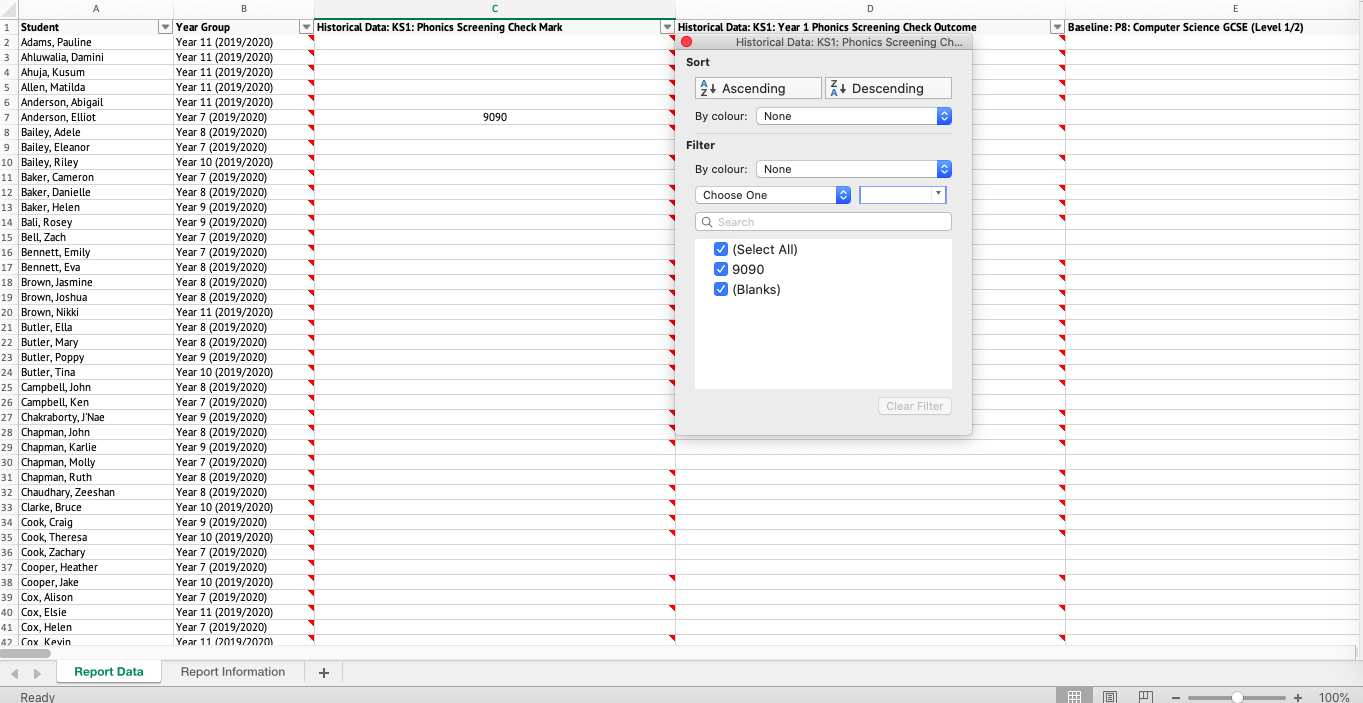1363x703 pixels.
Task: Uncheck the 9090 filter value
Action: pos(721,269)
